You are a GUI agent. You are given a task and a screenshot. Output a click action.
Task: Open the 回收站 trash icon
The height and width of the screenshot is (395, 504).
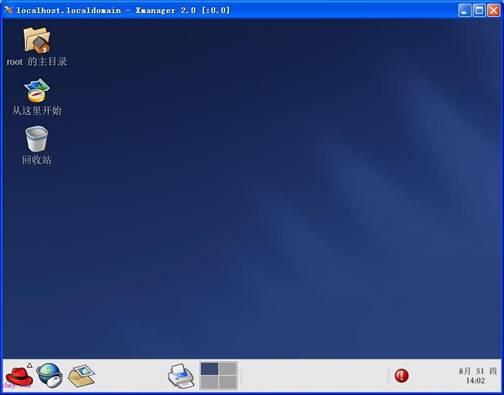coord(37,139)
